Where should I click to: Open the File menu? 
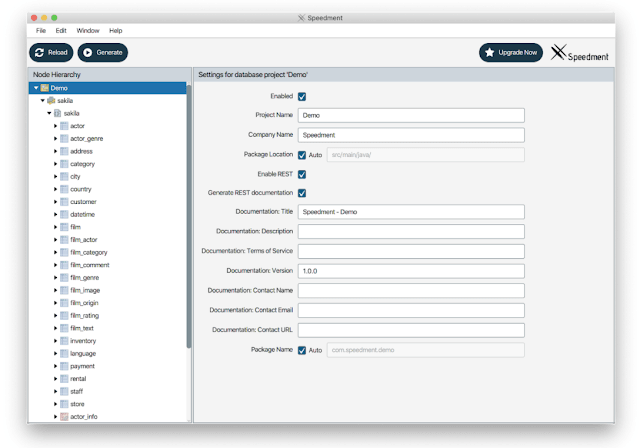(x=41, y=31)
